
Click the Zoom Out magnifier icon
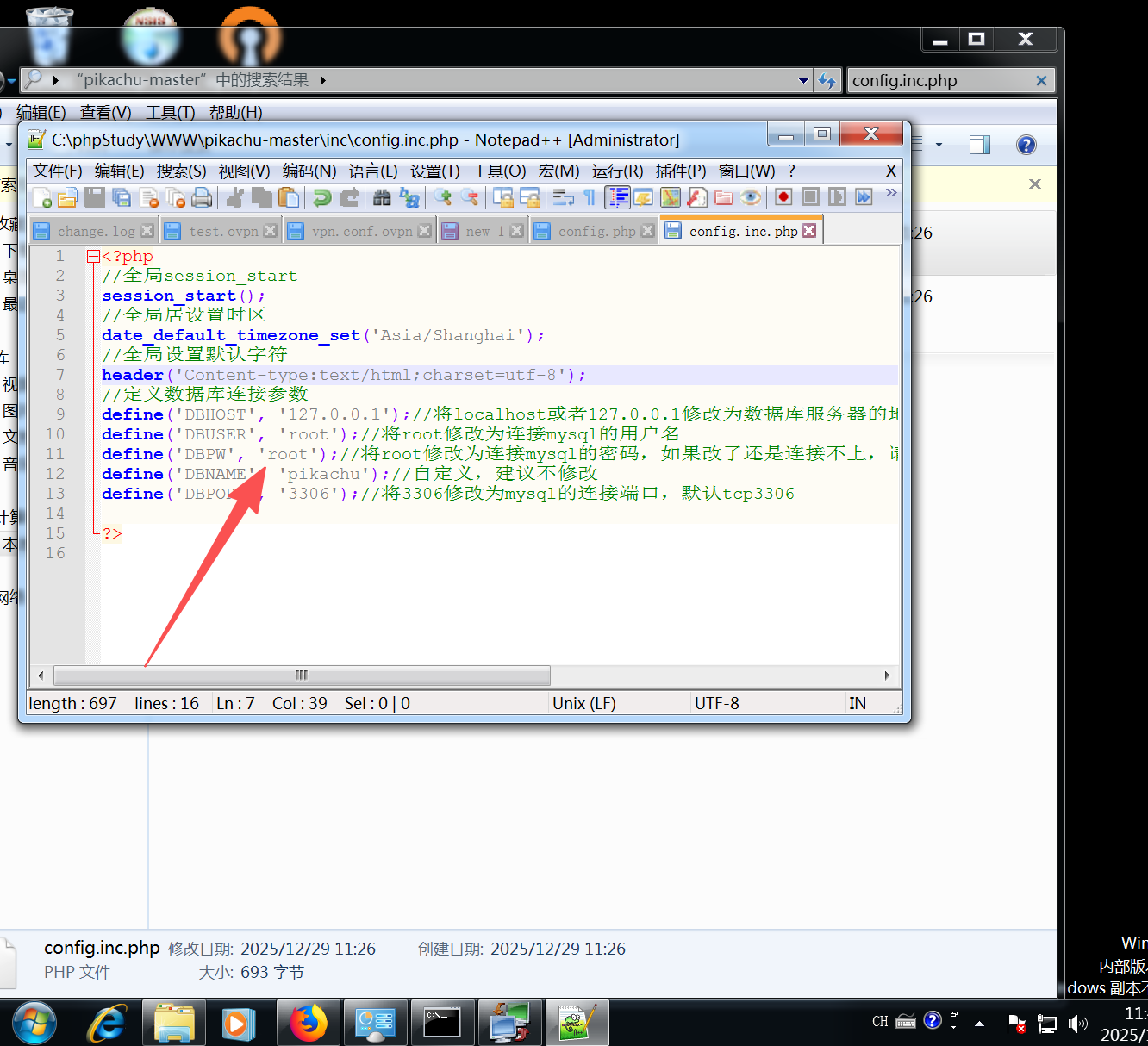pos(470,197)
